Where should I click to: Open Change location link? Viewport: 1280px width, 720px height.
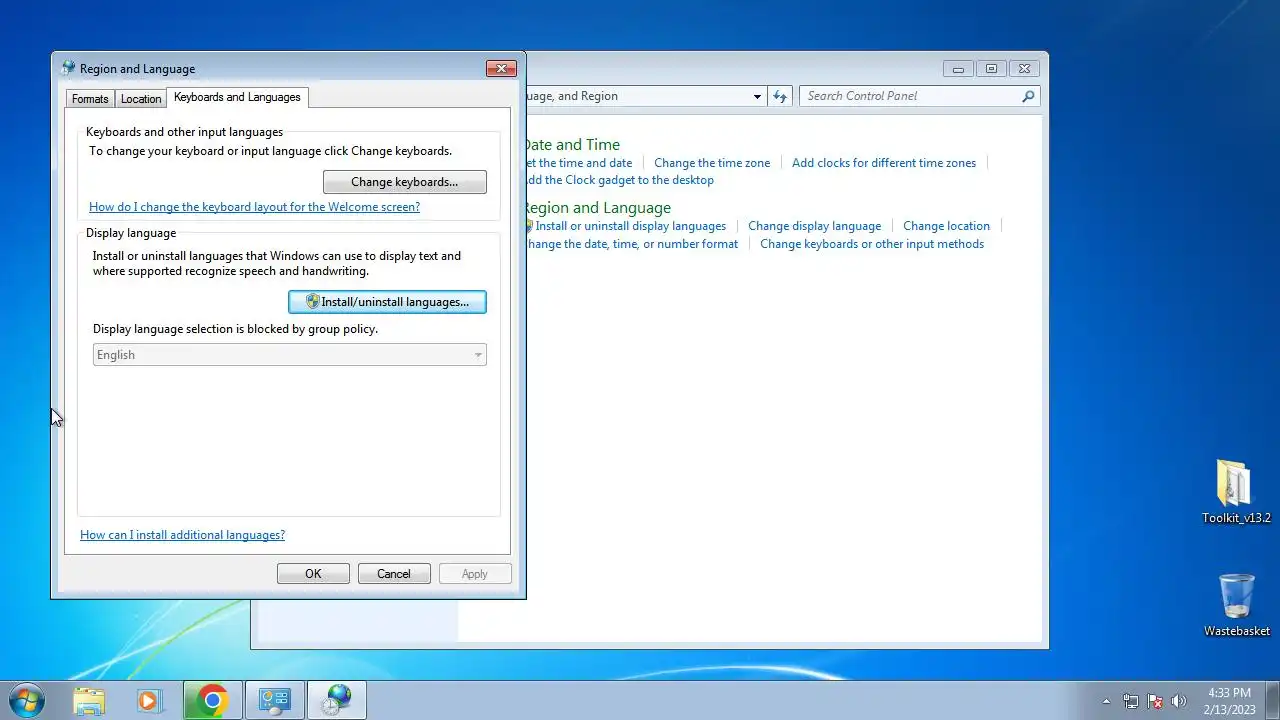[x=946, y=226]
